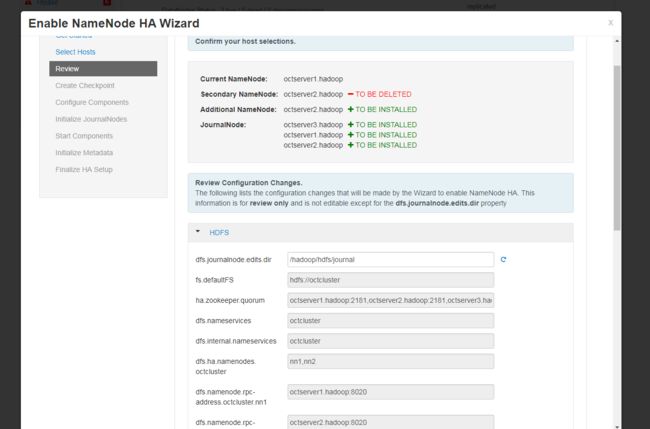650x429 pixels.
Task: Click plus icon beside JournalNode octserver2.hadoop row
Action: click(351, 145)
